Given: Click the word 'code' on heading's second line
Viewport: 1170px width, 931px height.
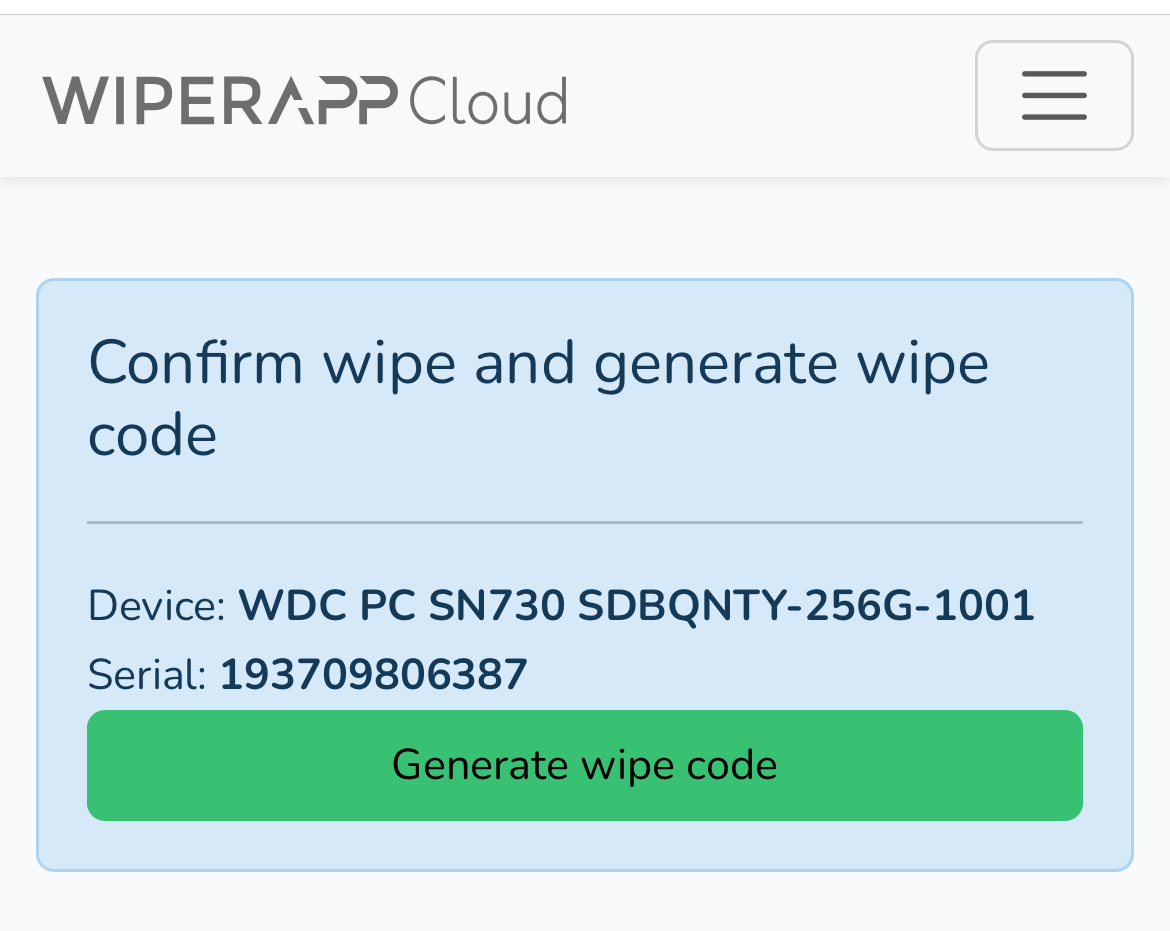Looking at the screenshot, I should pyautogui.click(x=153, y=436).
